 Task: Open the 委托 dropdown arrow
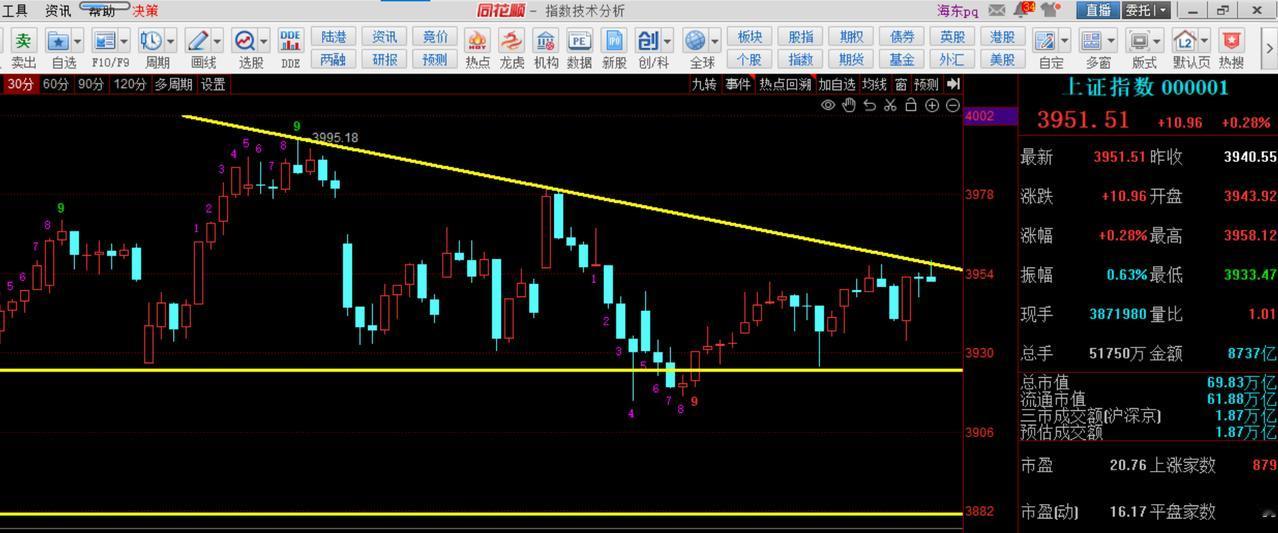pos(1163,10)
